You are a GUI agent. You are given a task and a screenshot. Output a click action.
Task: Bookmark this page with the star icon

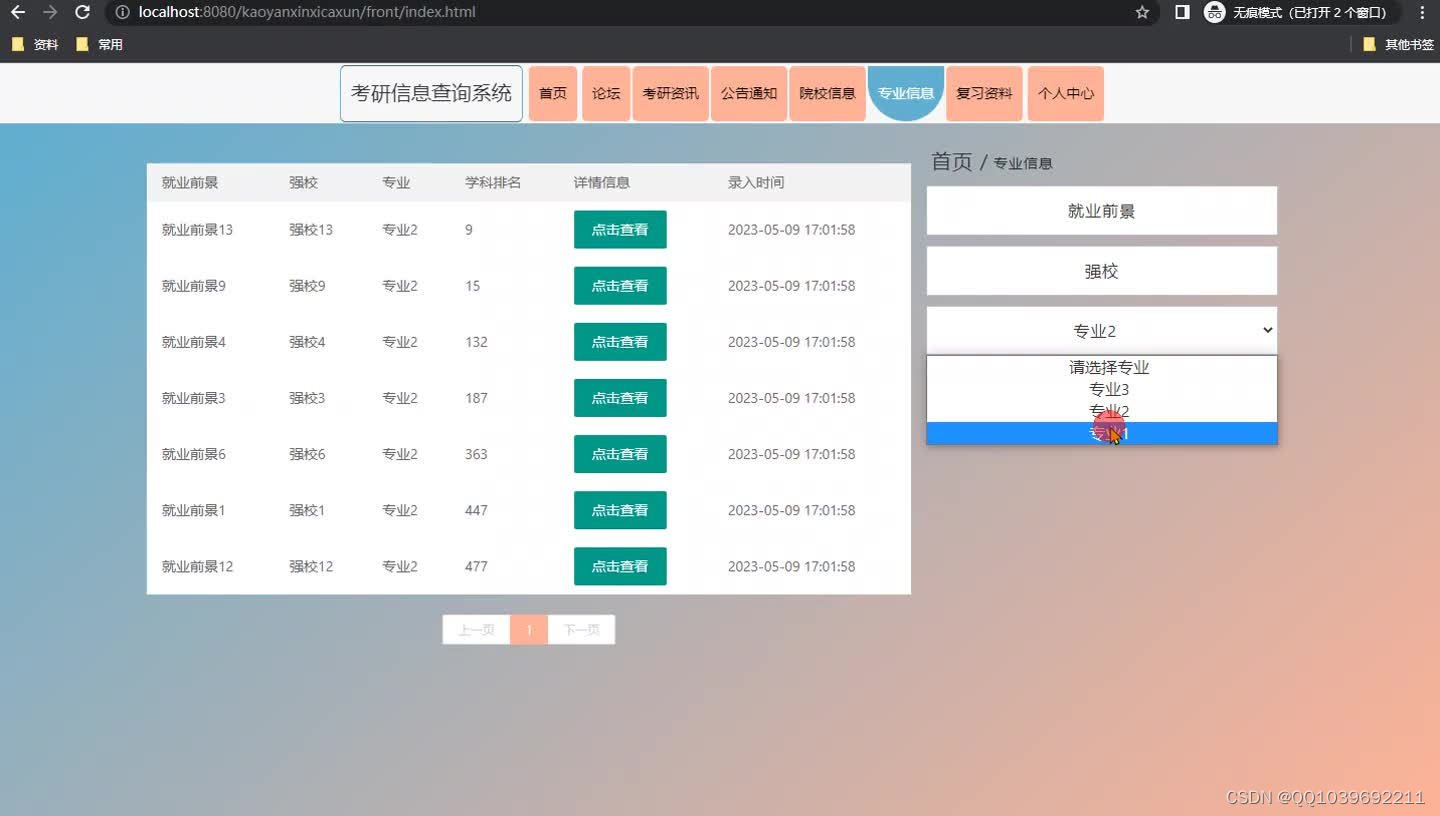pos(1142,12)
